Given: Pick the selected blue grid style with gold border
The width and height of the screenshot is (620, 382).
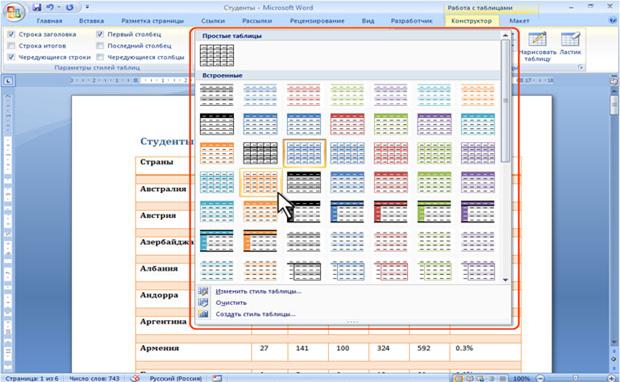Looking at the screenshot, I should pyautogui.click(x=304, y=153).
